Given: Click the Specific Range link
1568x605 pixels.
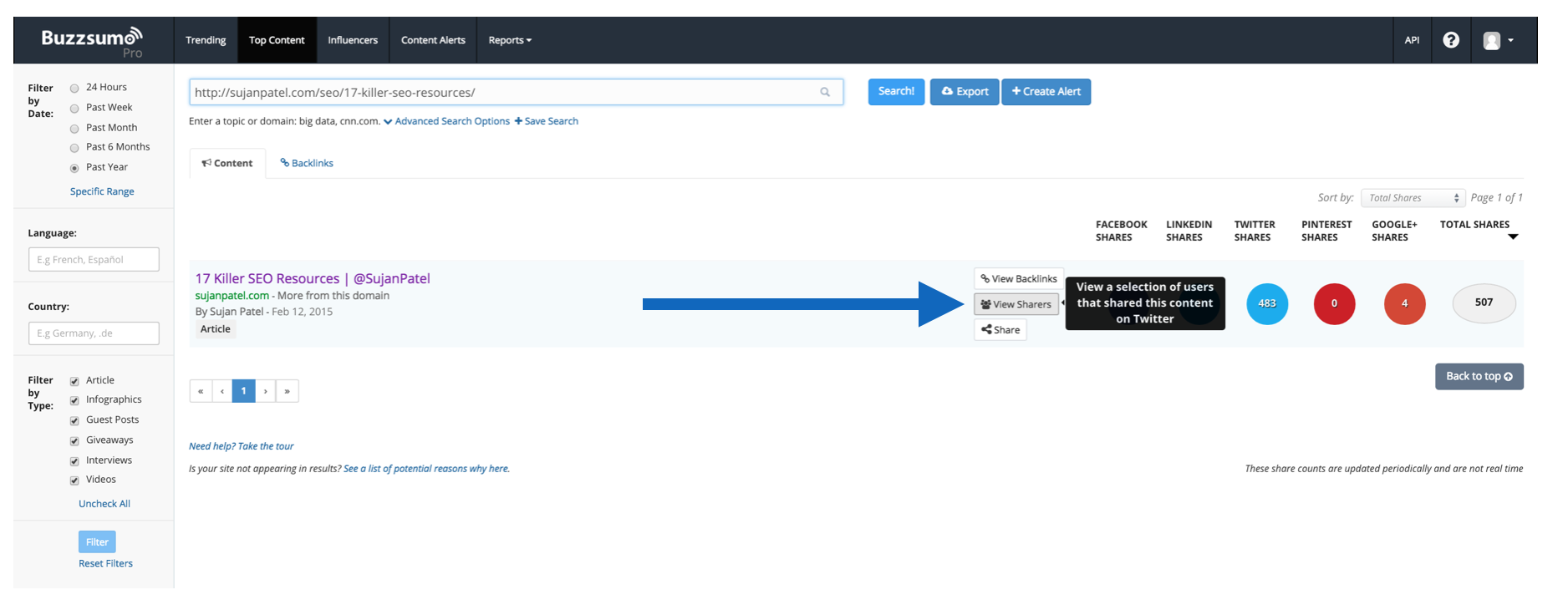Looking at the screenshot, I should coord(102,191).
